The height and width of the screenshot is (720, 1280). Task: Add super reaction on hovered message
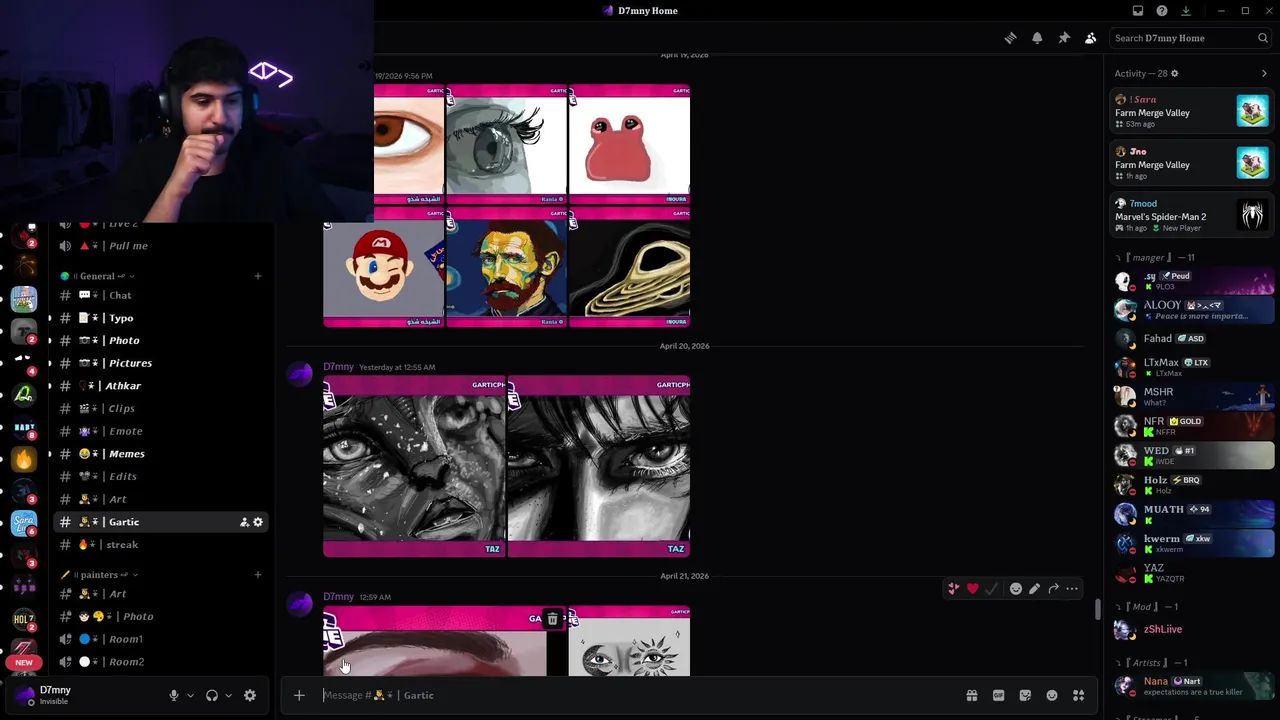[953, 589]
